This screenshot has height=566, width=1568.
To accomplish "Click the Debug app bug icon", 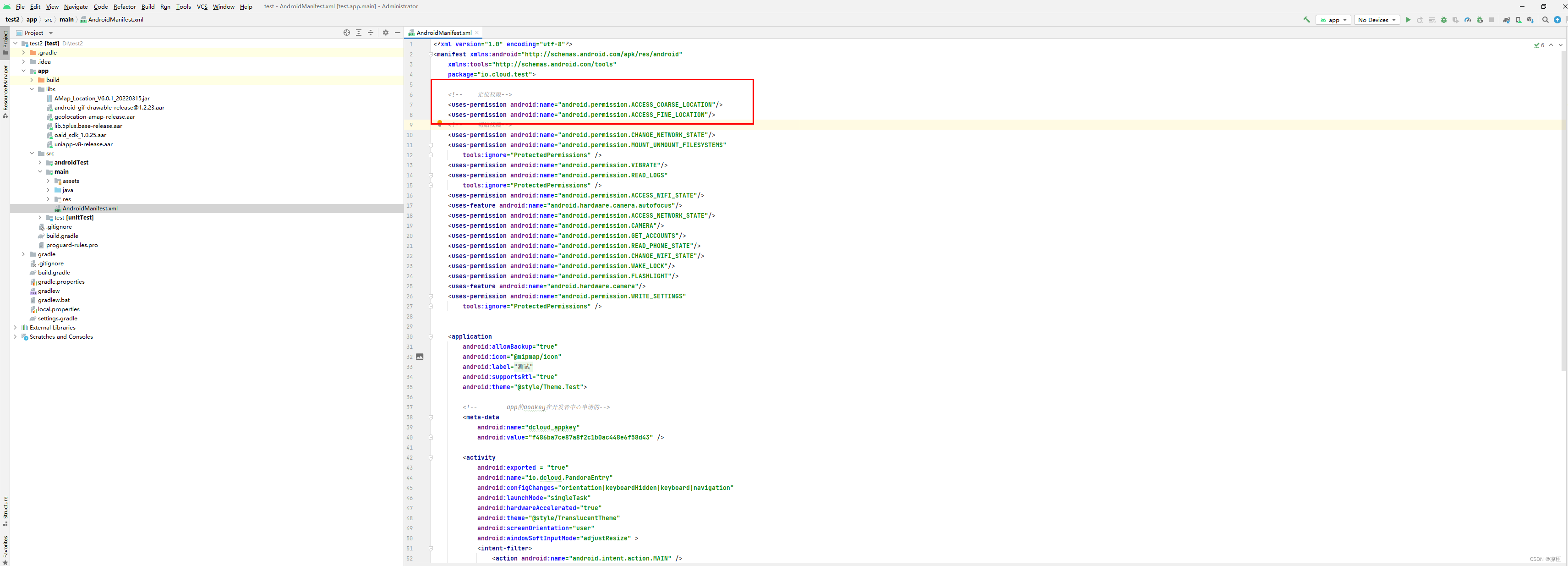I will [1444, 20].
